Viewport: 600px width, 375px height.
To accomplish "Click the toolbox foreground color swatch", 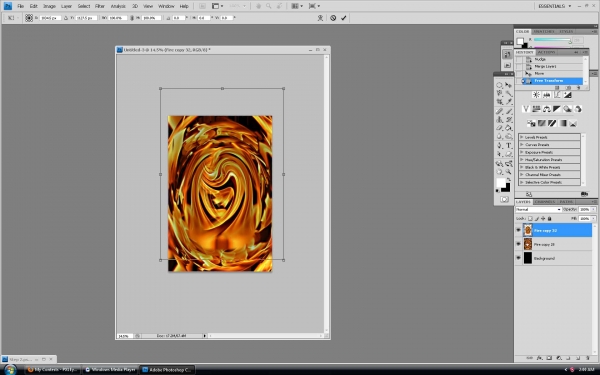I will click(x=501, y=183).
